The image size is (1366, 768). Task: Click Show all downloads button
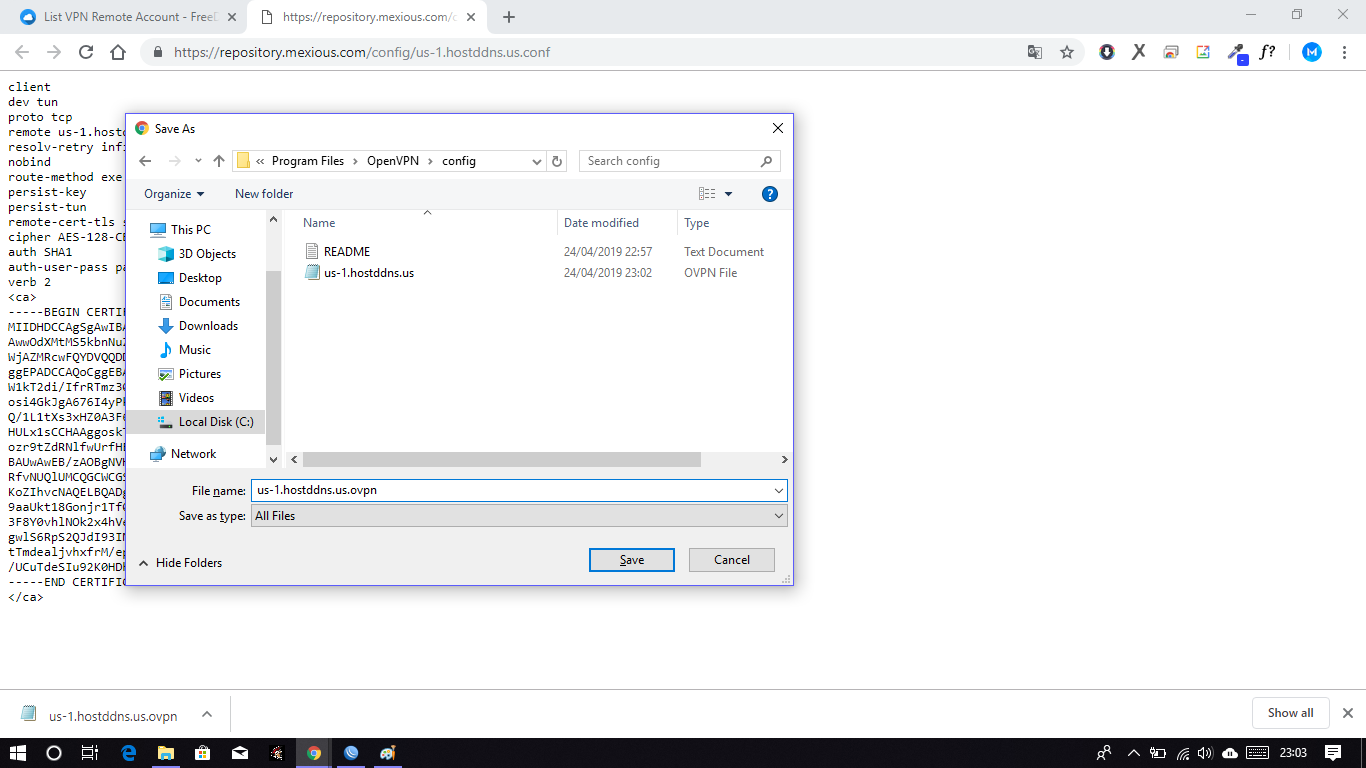pos(1290,713)
